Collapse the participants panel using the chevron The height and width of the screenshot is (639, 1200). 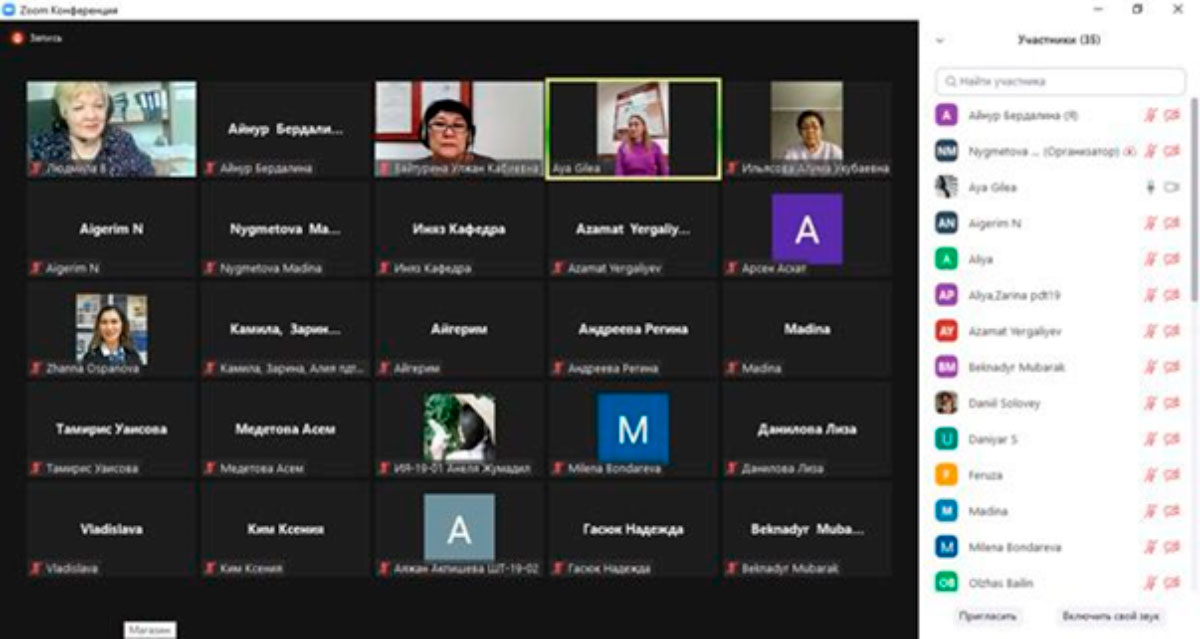point(939,41)
